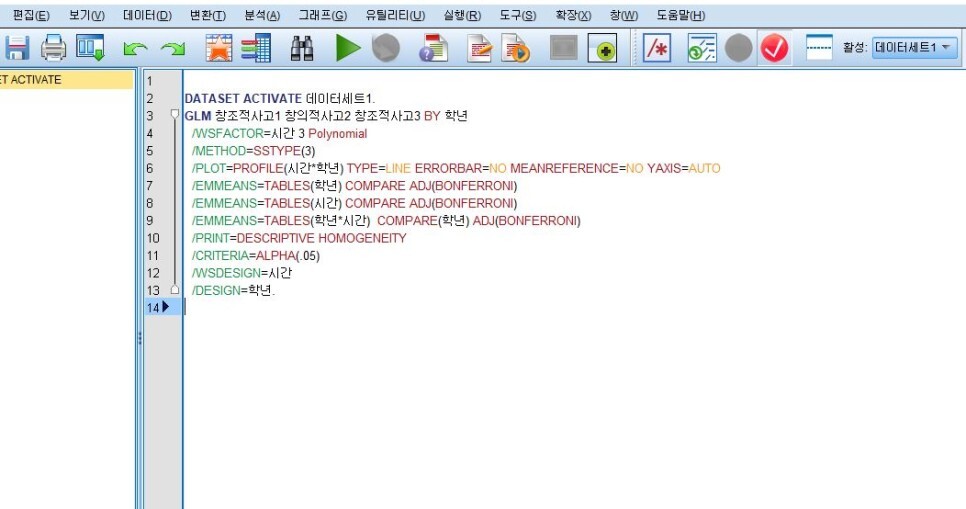Print the syntax using the printer icon
Image resolution: width=966 pixels, height=509 pixels.
(x=54, y=48)
